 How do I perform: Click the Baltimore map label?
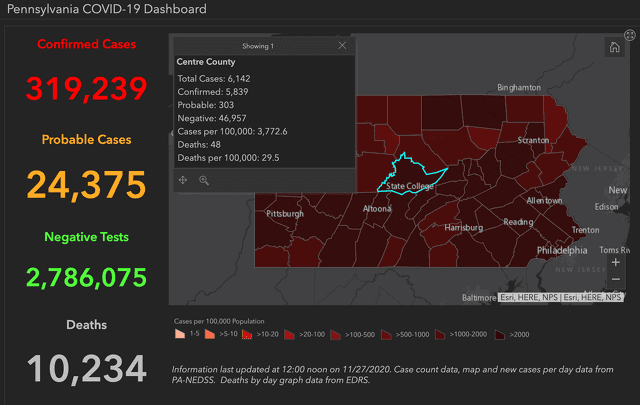[x=479, y=298]
